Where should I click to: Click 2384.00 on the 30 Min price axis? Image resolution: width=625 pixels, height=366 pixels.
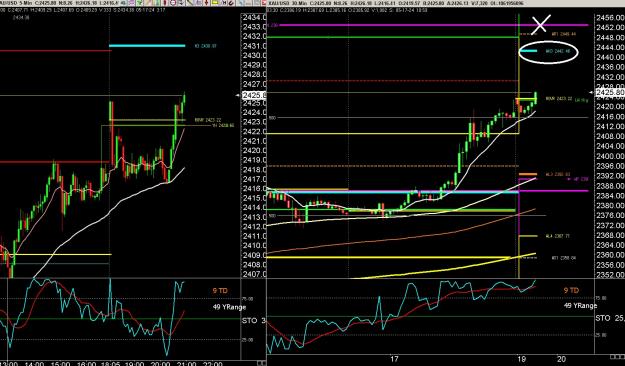click(x=610, y=196)
